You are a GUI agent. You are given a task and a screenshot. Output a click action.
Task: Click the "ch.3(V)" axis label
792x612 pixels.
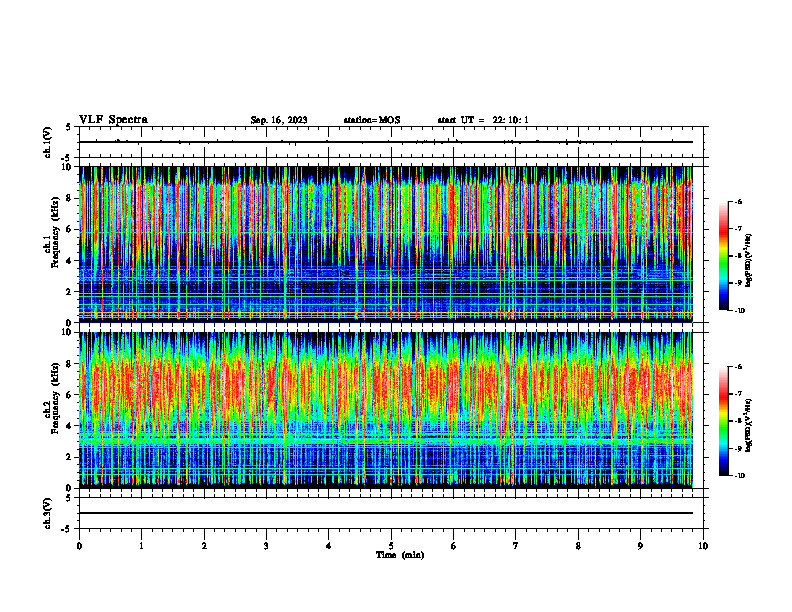tap(48, 513)
